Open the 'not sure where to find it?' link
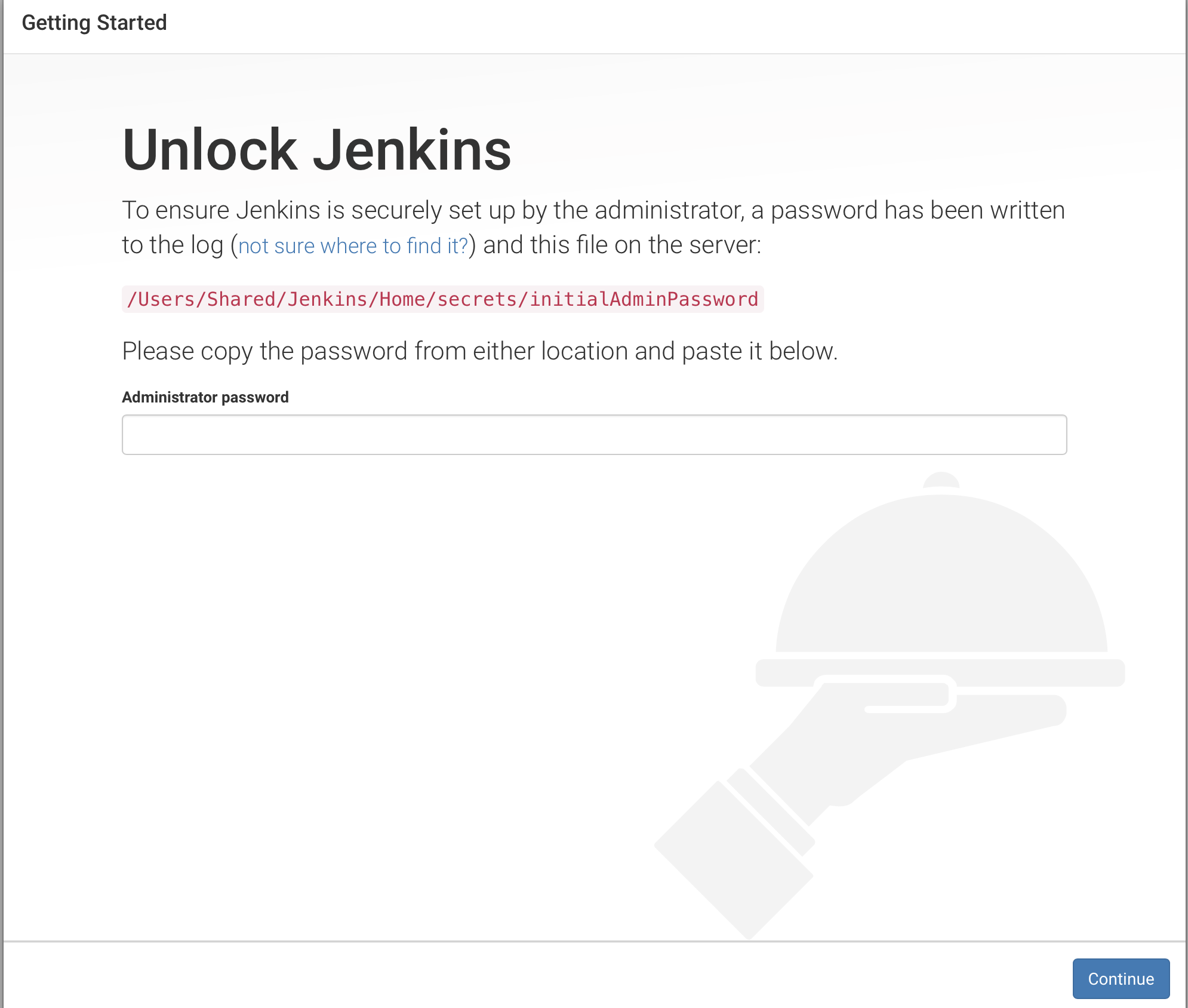1188x1008 pixels. pos(353,245)
